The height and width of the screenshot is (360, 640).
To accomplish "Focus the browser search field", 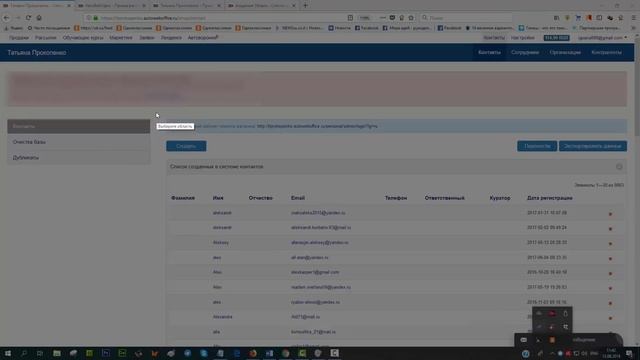I will pos(466,18).
